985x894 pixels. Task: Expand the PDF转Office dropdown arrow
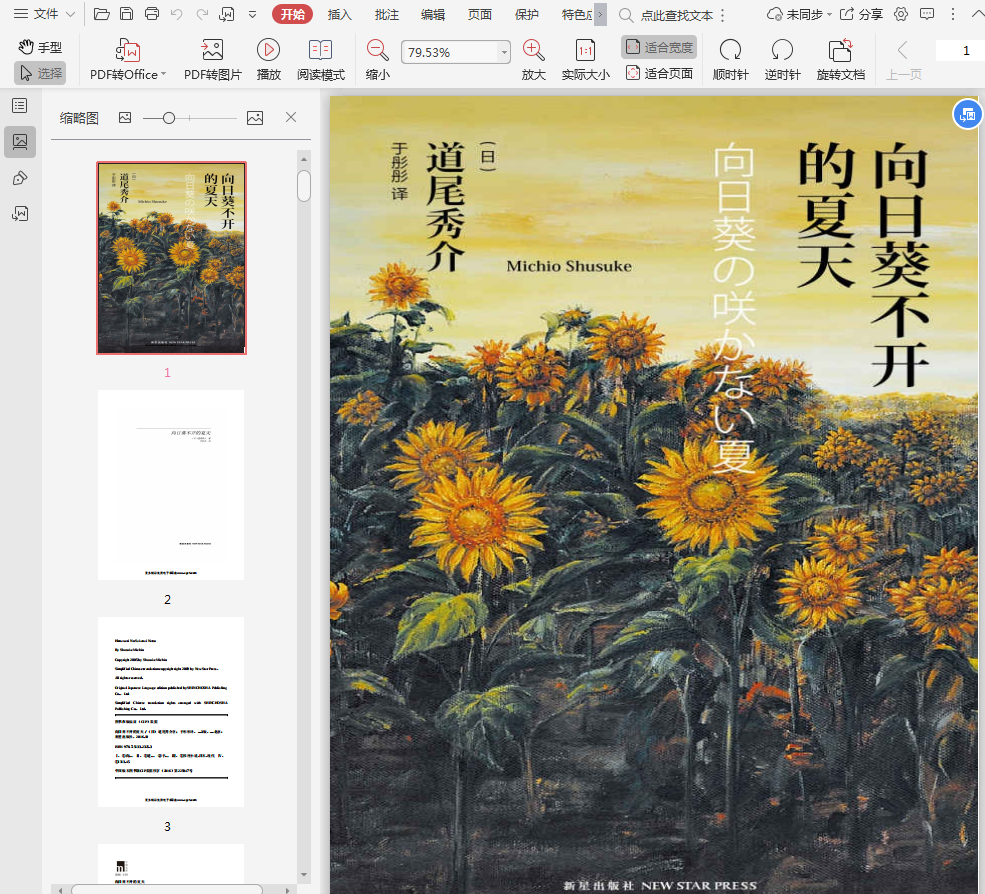point(163,74)
